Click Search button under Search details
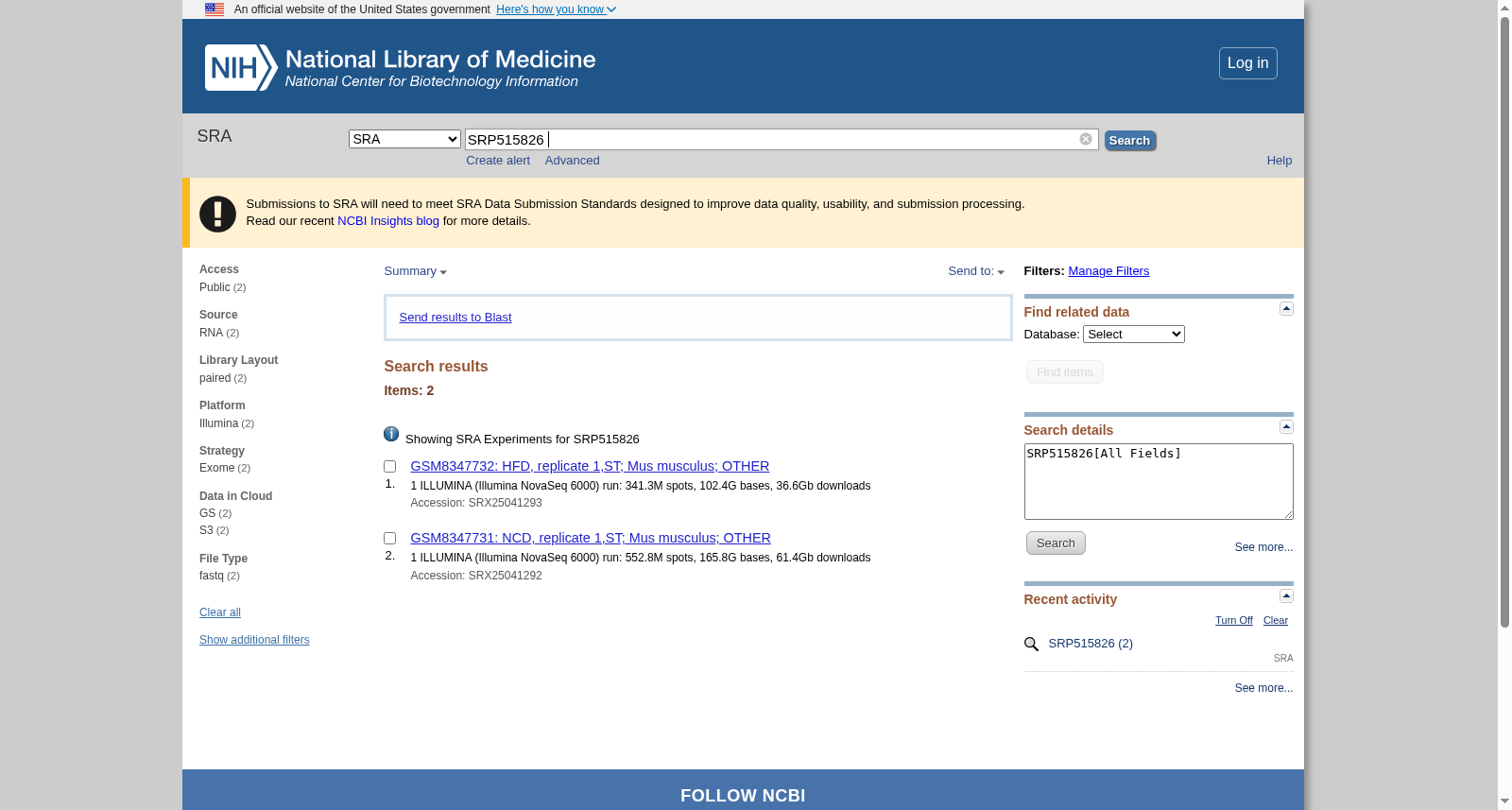The height and width of the screenshot is (810, 1512). point(1056,543)
